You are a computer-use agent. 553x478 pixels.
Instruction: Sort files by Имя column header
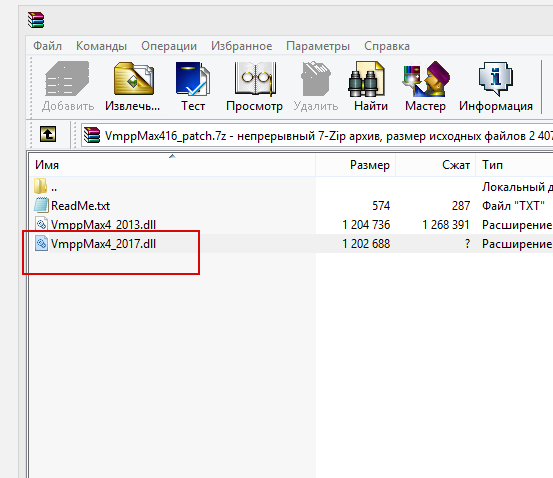pos(172,165)
